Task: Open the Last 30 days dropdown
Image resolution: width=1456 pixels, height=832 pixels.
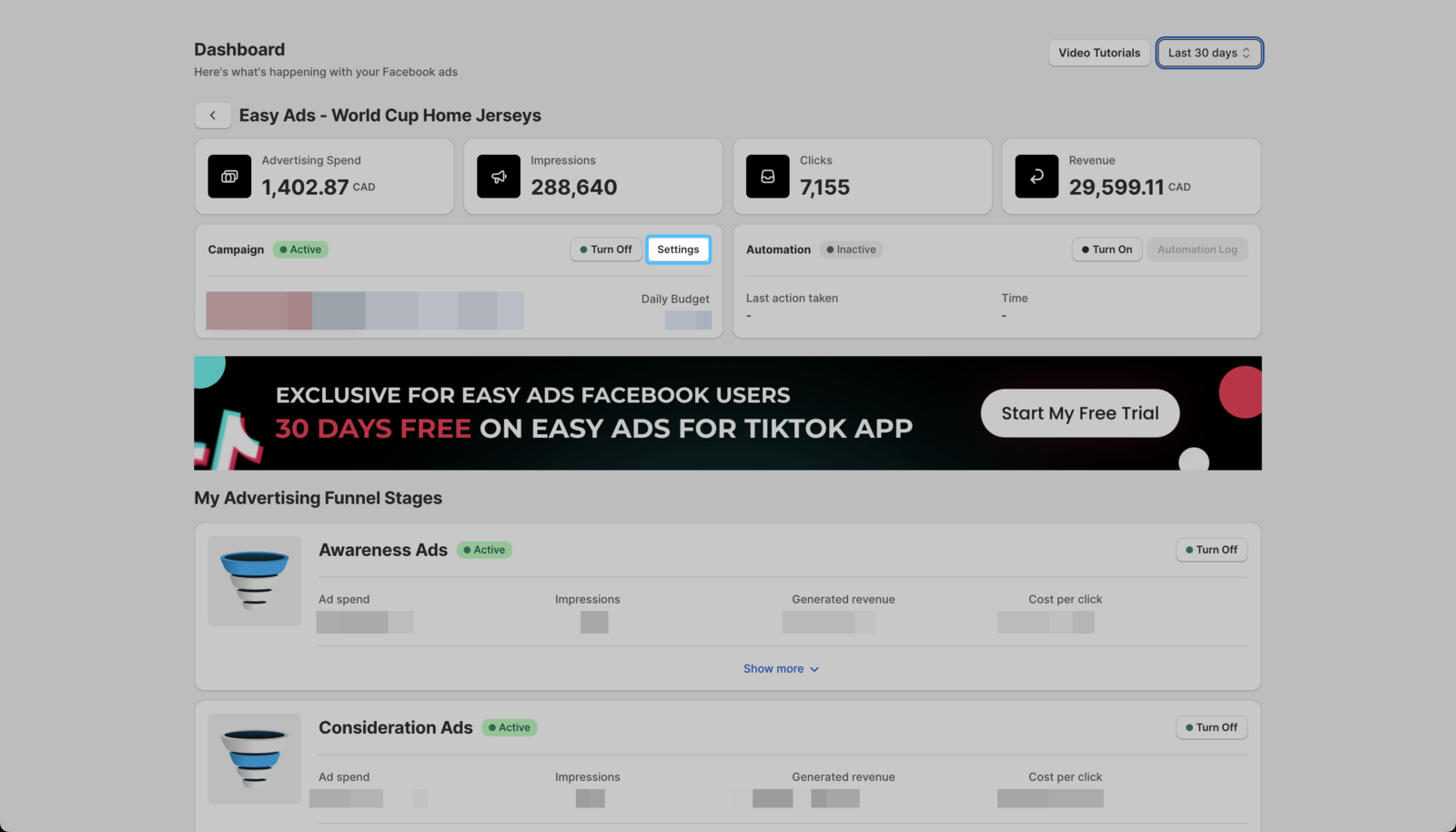Action: (1208, 53)
